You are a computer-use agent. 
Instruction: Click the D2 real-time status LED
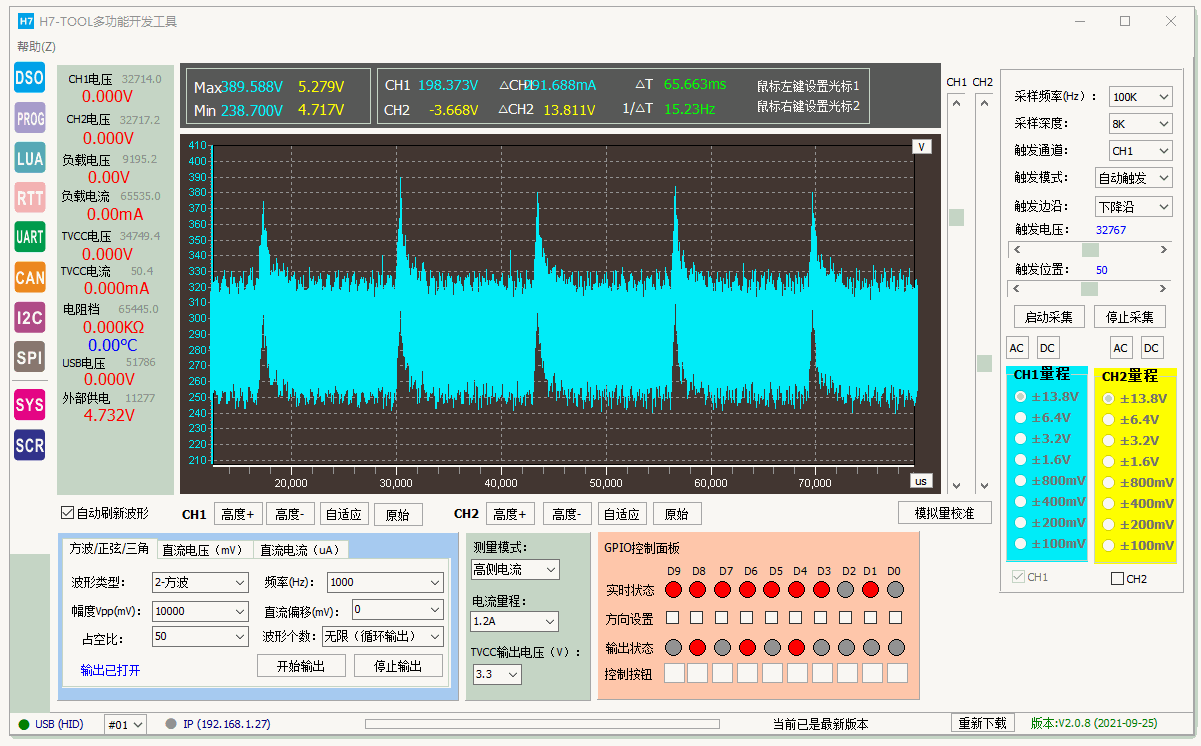pos(847,589)
